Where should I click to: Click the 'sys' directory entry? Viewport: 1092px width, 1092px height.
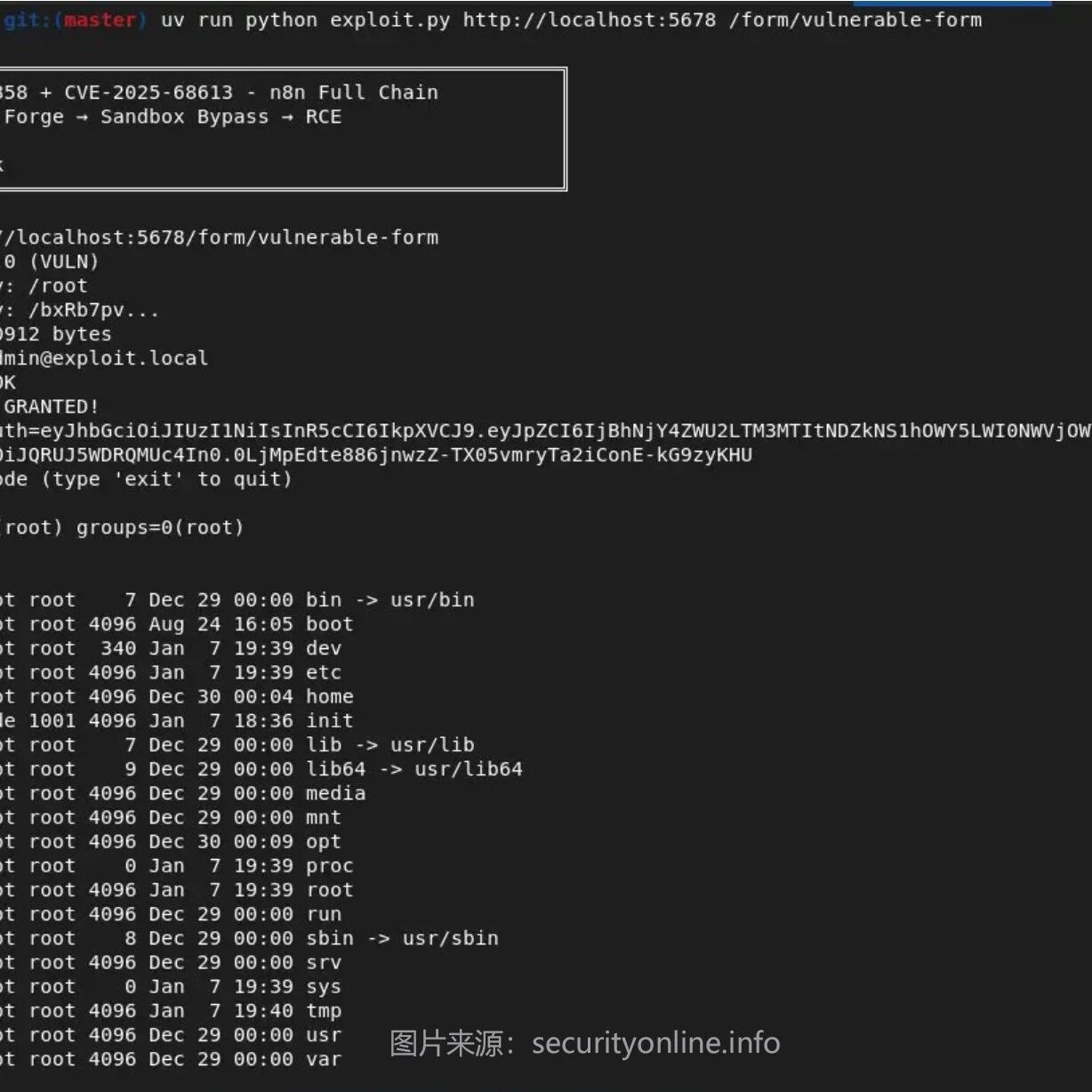[324, 986]
